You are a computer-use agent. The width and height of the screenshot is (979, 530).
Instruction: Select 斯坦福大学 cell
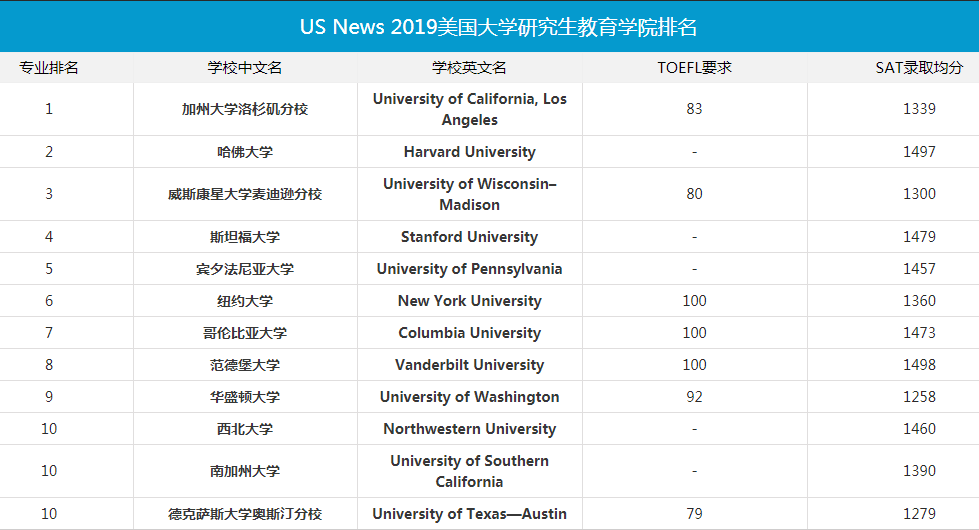coord(245,237)
